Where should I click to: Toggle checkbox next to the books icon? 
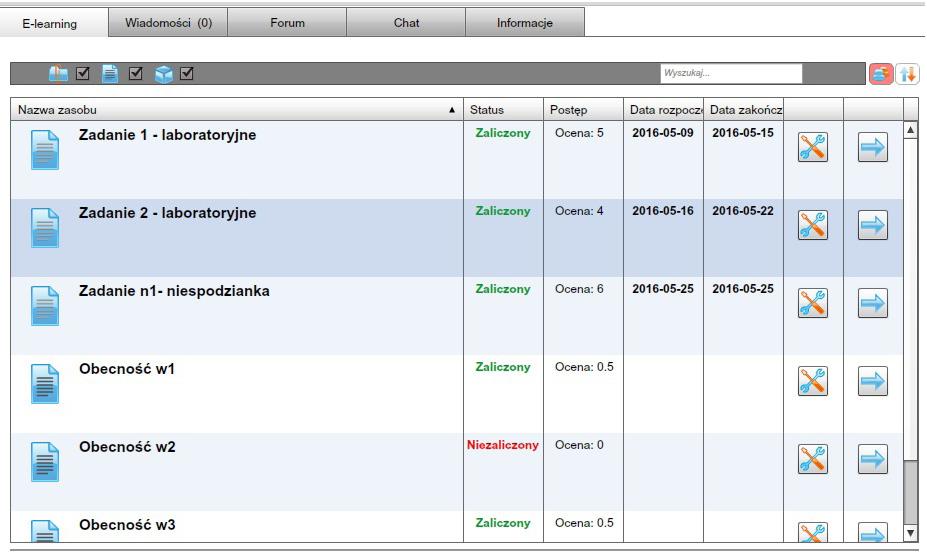[x=83, y=73]
